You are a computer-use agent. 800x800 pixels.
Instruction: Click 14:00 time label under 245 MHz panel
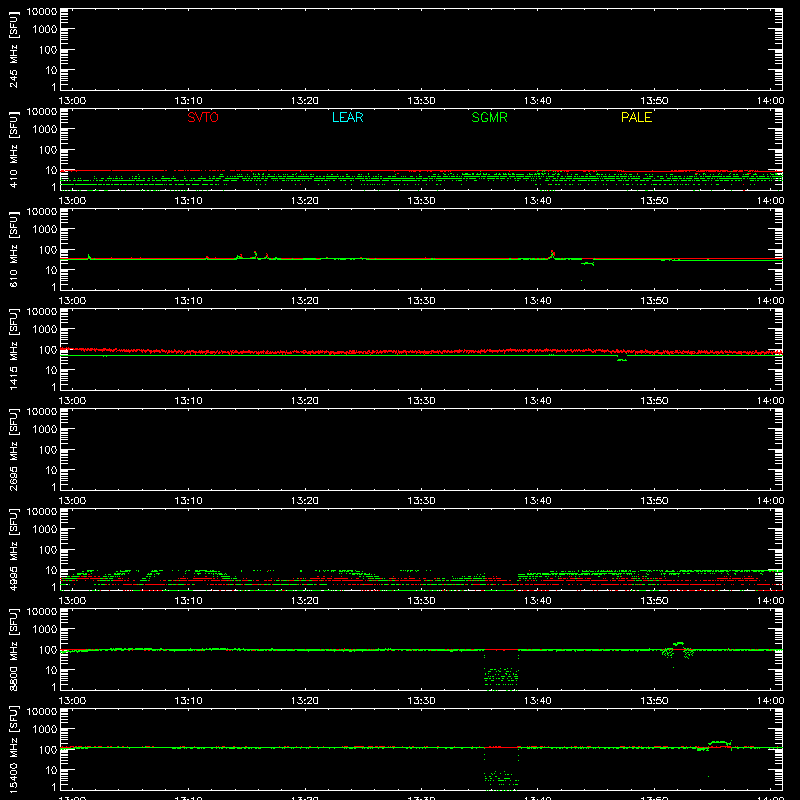point(770,101)
